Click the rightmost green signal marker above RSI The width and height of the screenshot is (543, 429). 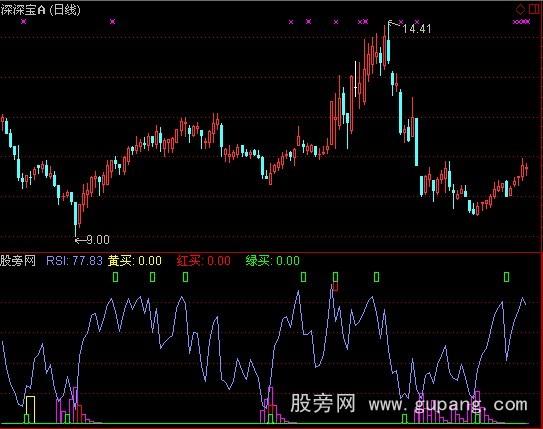click(507, 277)
